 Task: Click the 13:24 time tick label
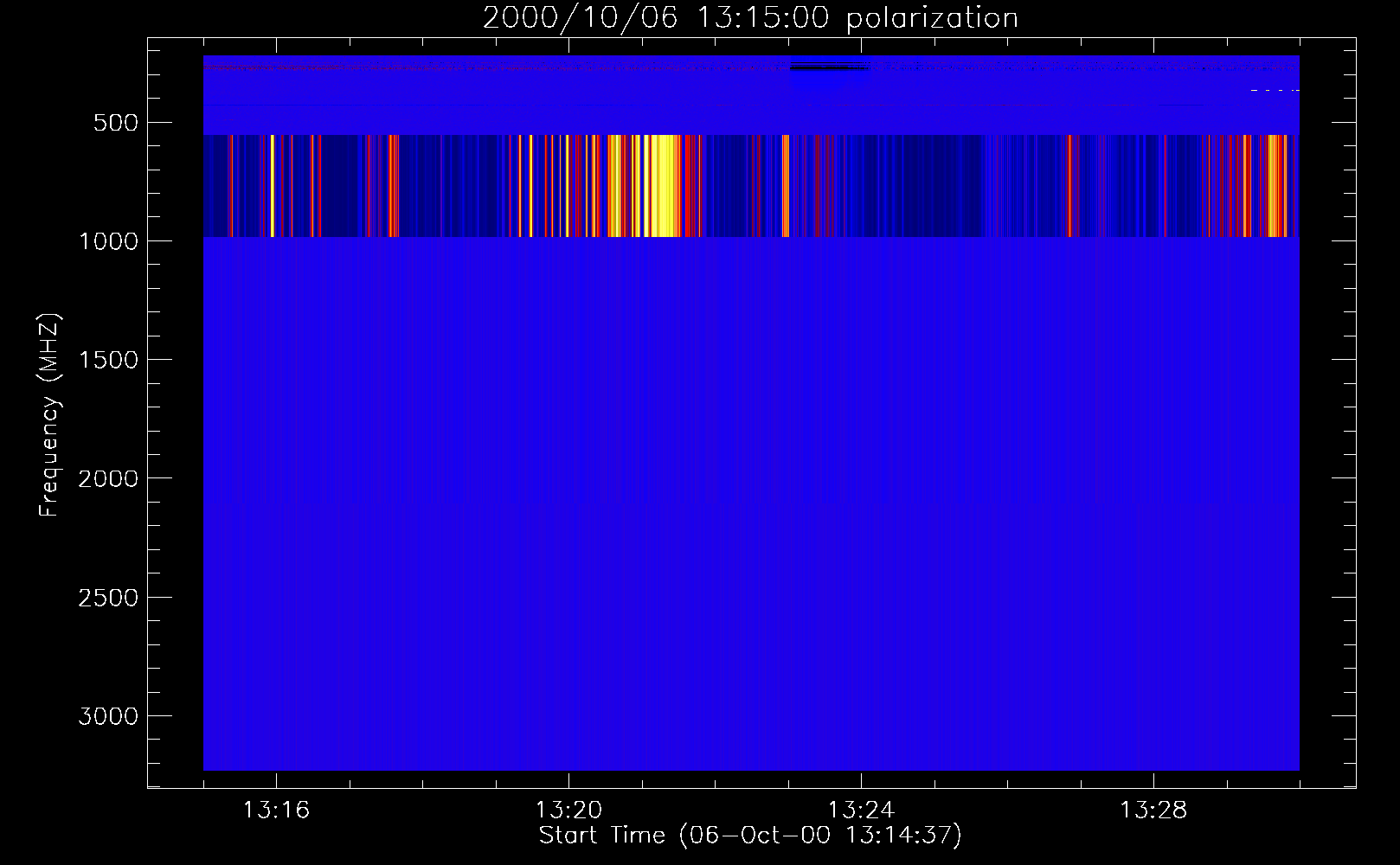[x=861, y=811]
